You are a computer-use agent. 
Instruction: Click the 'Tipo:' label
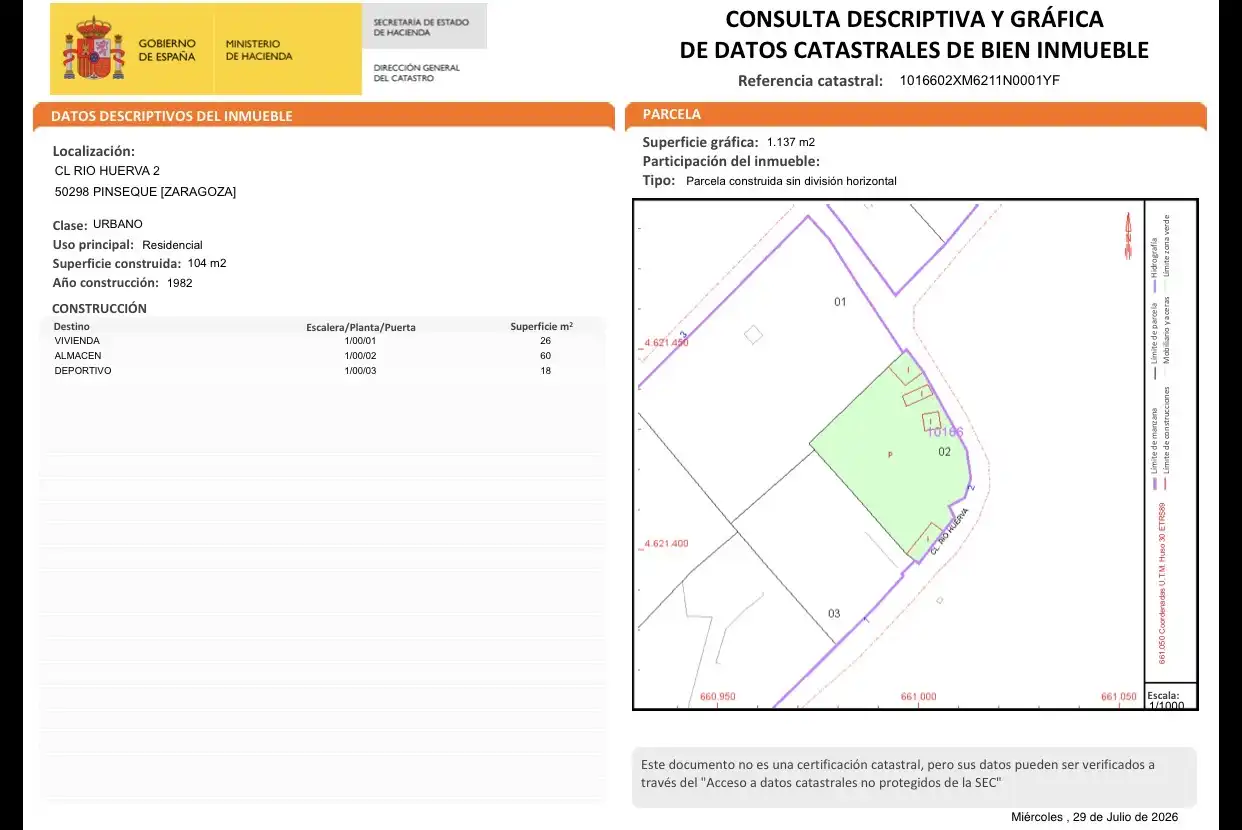click(659, 181)
